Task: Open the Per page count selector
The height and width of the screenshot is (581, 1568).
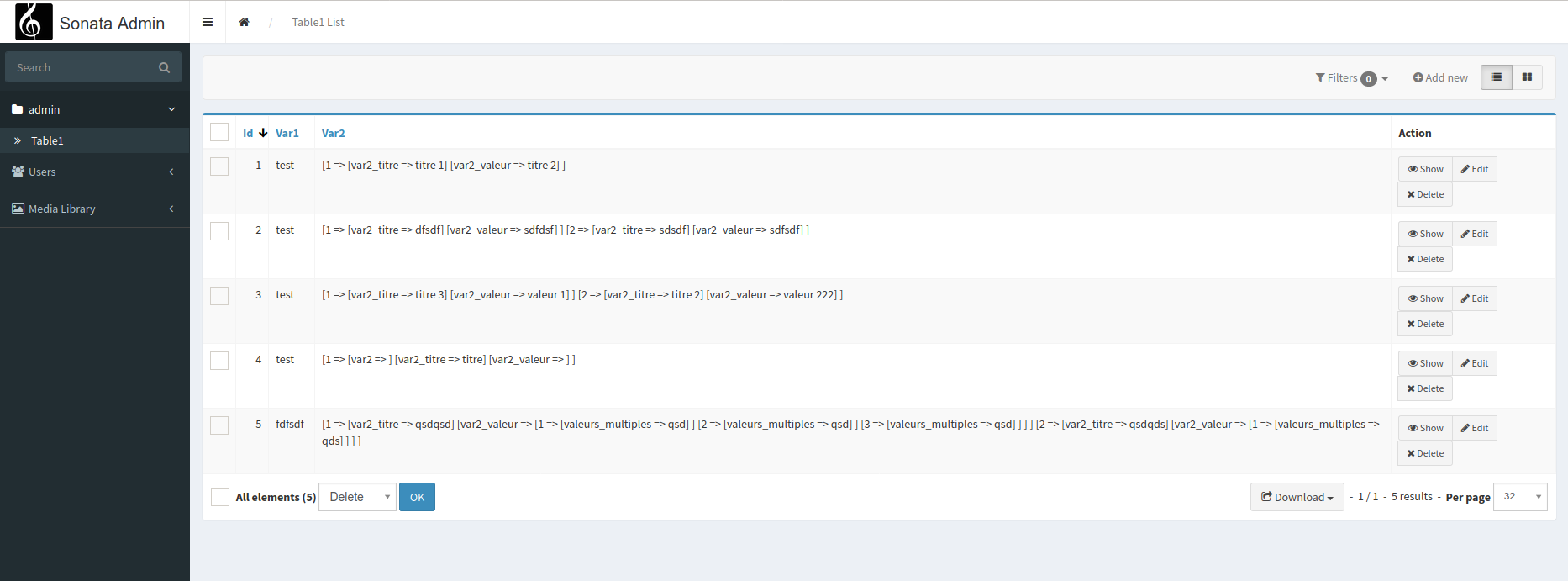Action: click(x=1520, y=497)
